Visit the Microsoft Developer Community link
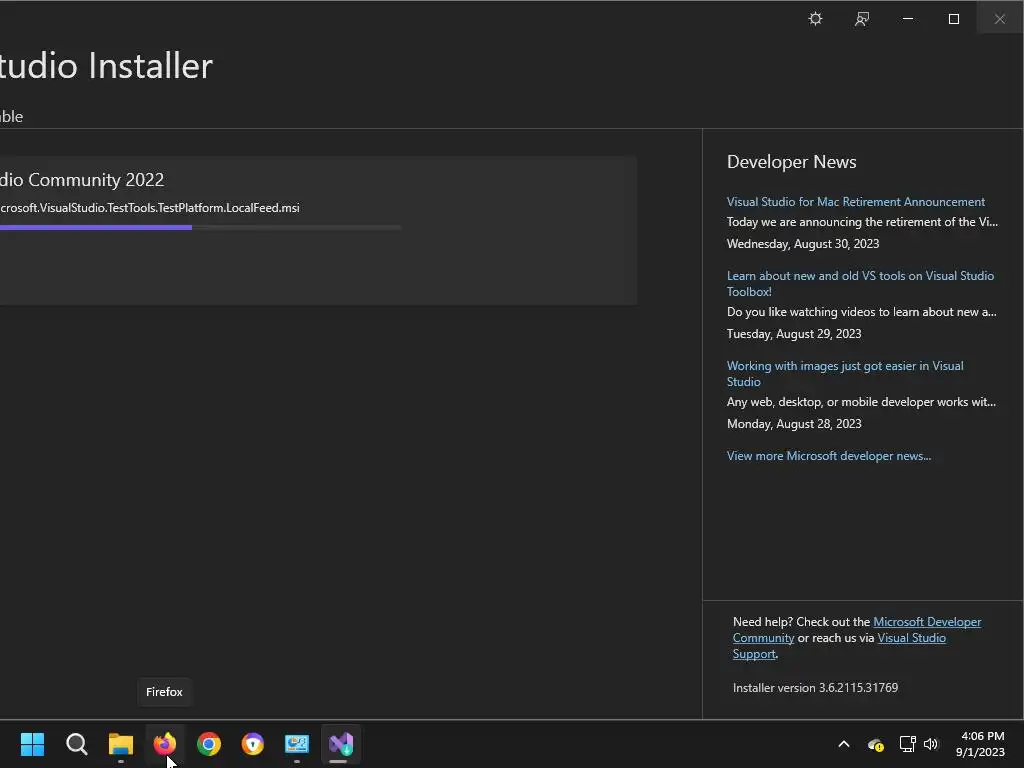This screenshot has height=768, width=1024. coord(927,622)
